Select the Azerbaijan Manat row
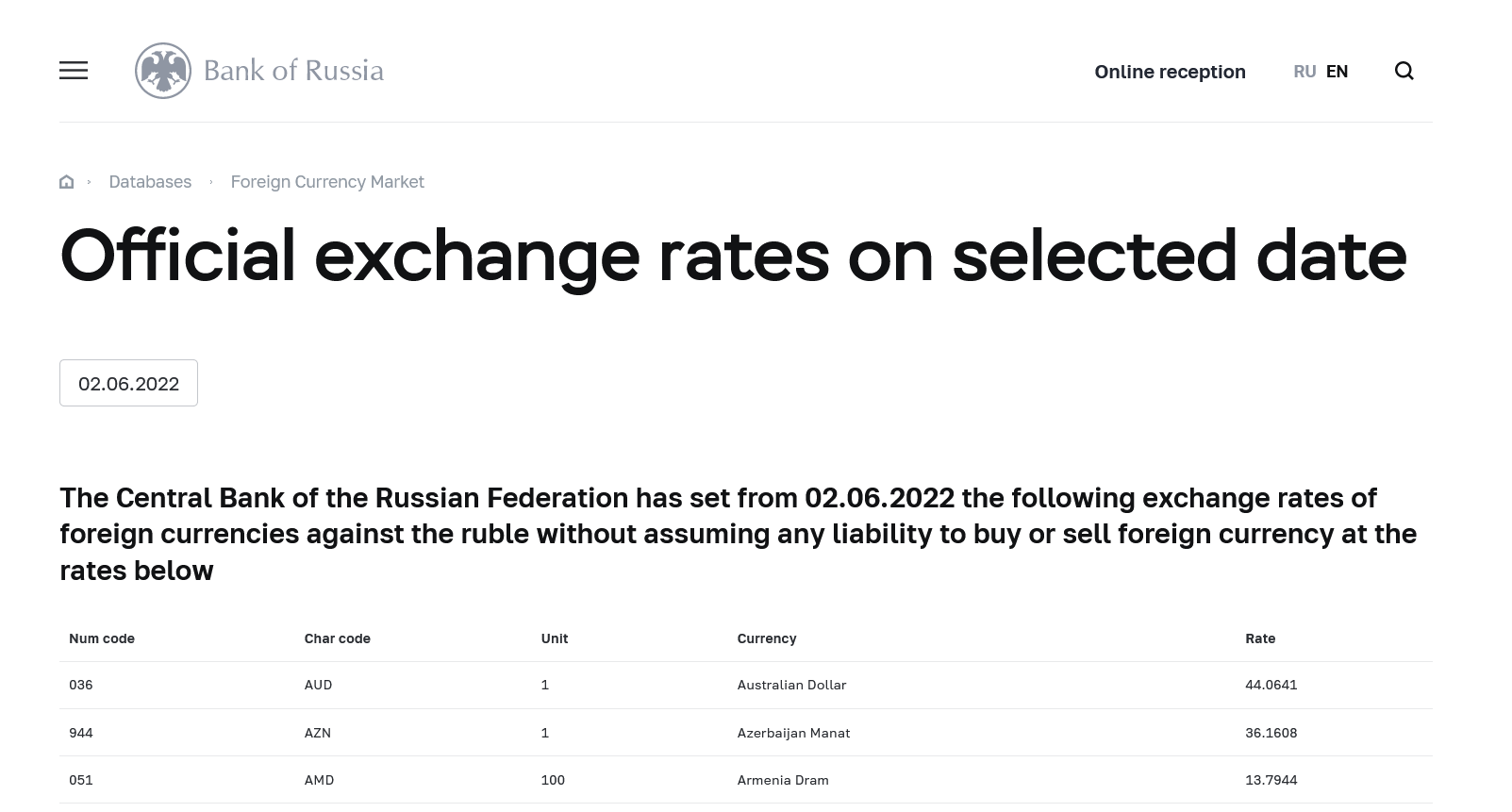 click(793, 733)
